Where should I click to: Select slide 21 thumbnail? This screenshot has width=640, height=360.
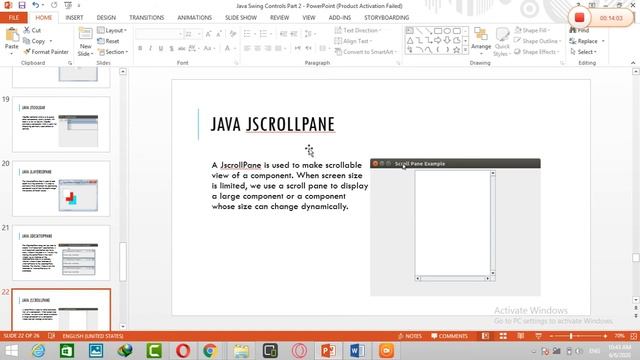pyautogui.click(x=61, y=252)
